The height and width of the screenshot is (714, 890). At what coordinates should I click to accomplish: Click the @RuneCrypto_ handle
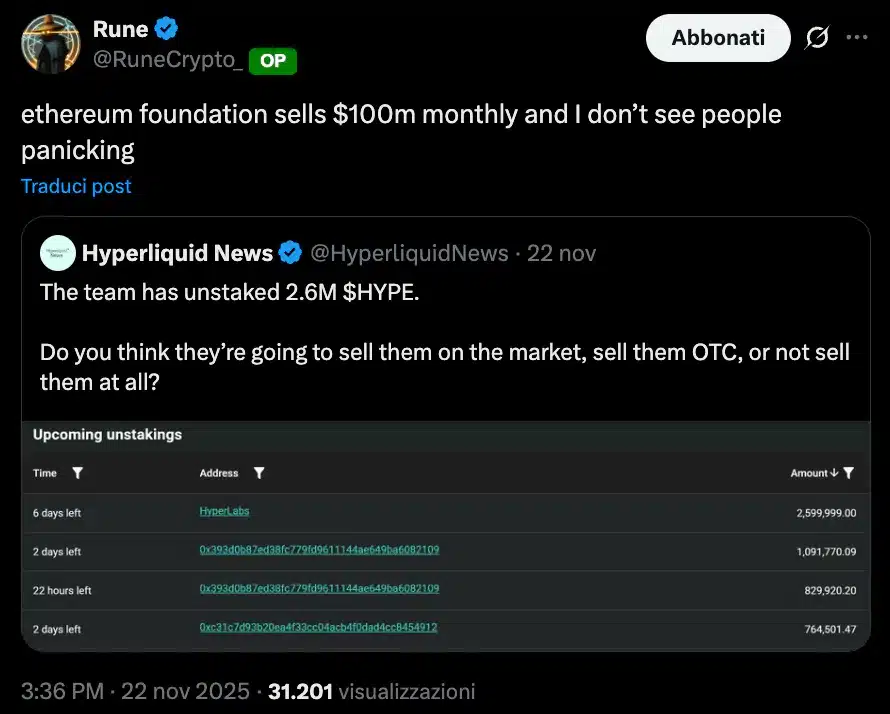click(167, 60)
